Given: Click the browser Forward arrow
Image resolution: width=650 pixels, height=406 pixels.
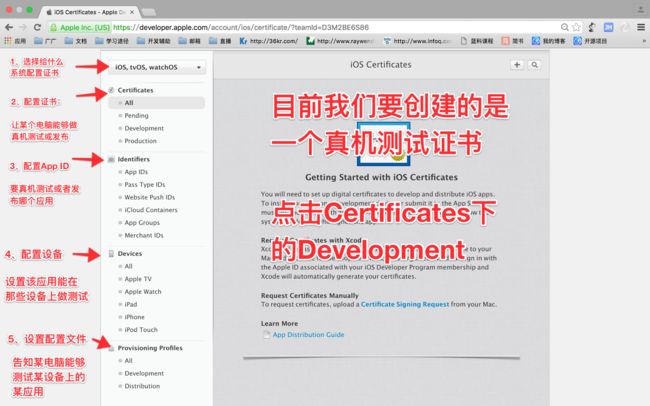Looking at the screenshot, I should point(23,27).
